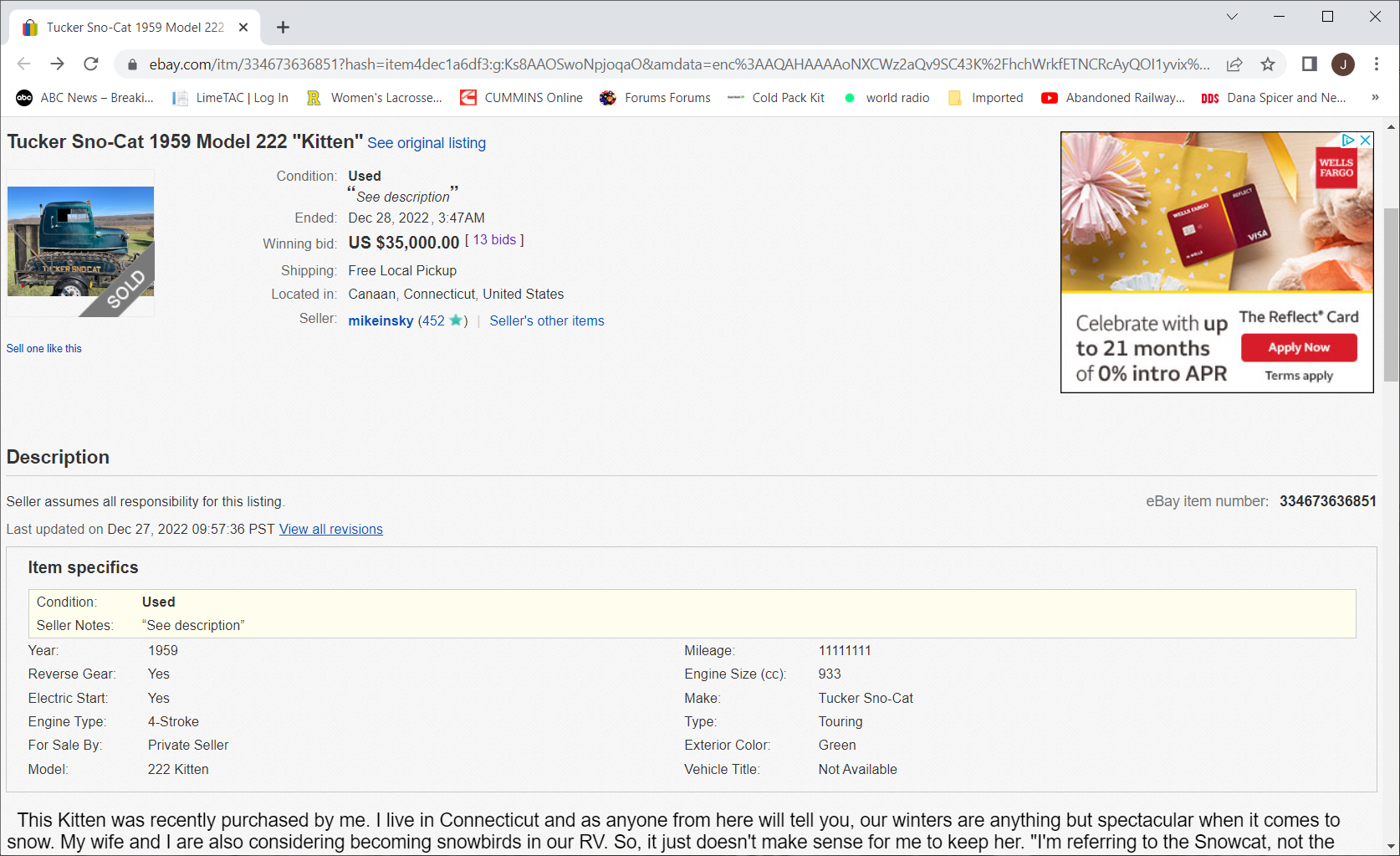
Task: Expand the hidden bookmarks overflow chevron
Action: point(1375,98)
